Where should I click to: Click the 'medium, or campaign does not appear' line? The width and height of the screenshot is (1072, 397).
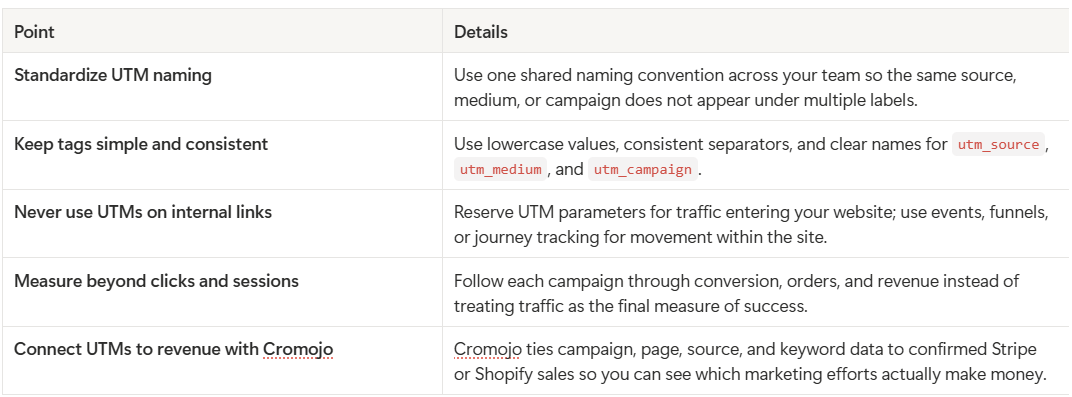point(685,100)
